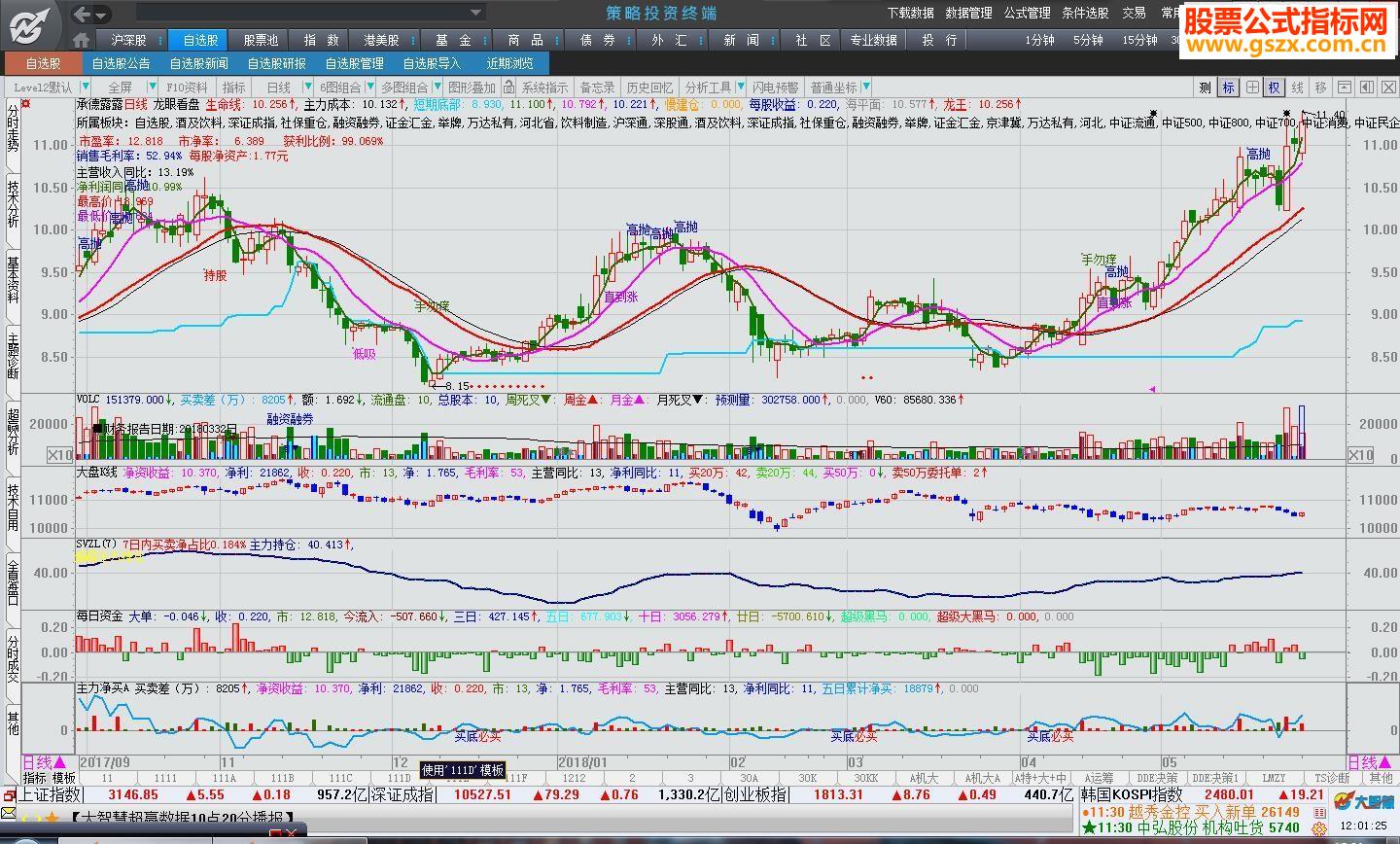
Task: Switch to 1分钟 chart period
Action: (1039, 40)
